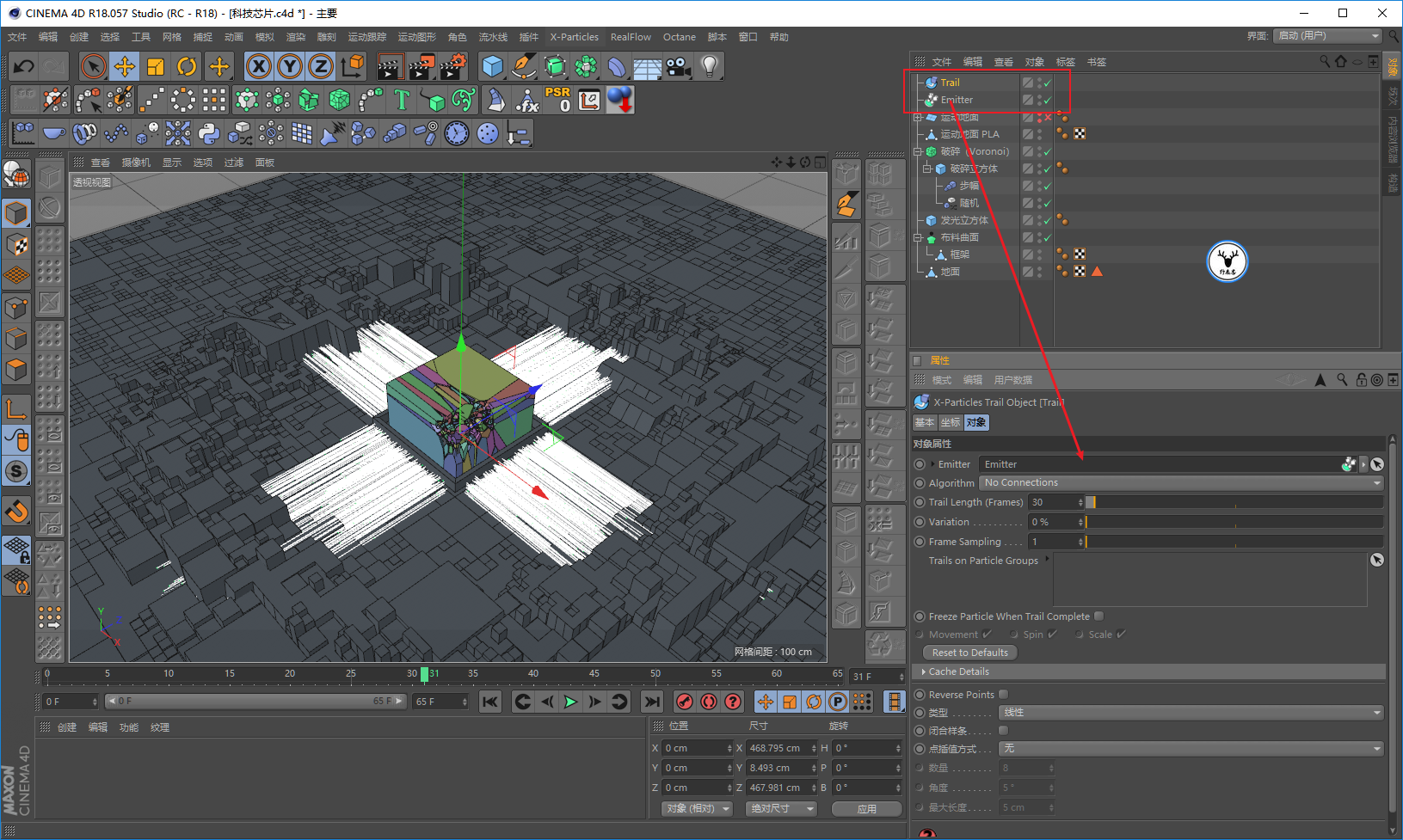This screenshot has width=1403, height=840.
Task: Toggle the red X on 运动地面
Action: pyautogui.click(x=1048, y=118)
